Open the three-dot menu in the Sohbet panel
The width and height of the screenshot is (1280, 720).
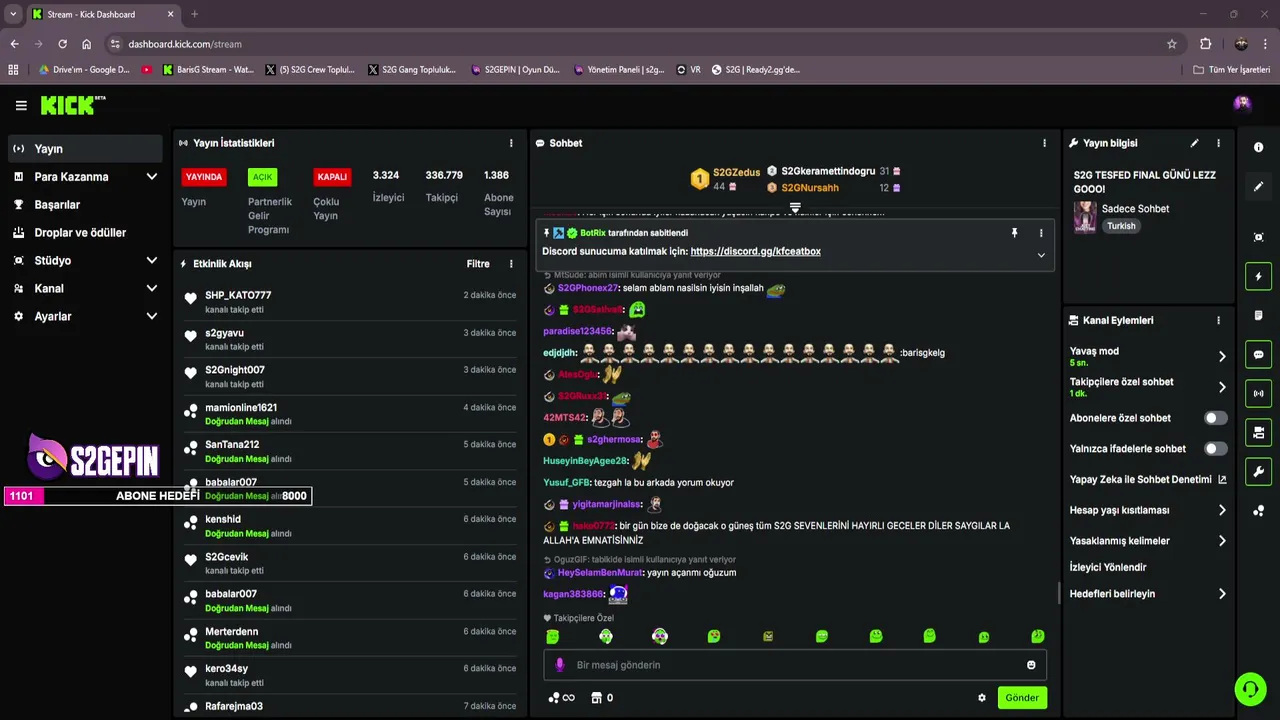pyautogui.click(x=1044, y=143)
